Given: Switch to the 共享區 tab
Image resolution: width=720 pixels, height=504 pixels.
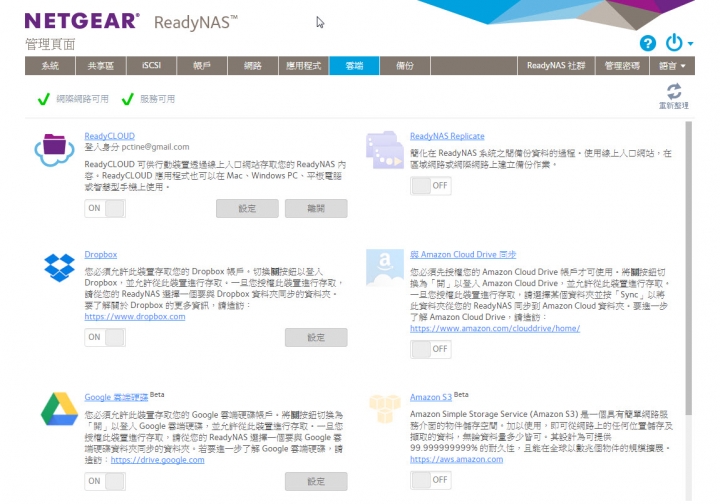Looking at the screenshot, I should click(x=101, y=66).
